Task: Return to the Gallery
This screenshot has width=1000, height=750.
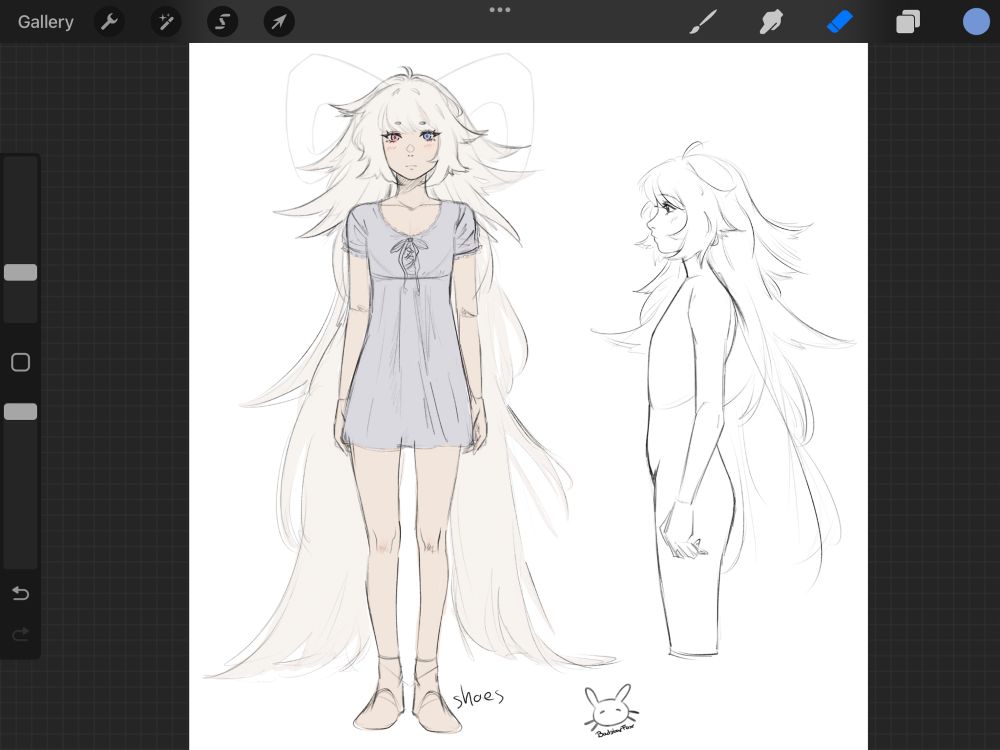Action: tap(45, 22)
